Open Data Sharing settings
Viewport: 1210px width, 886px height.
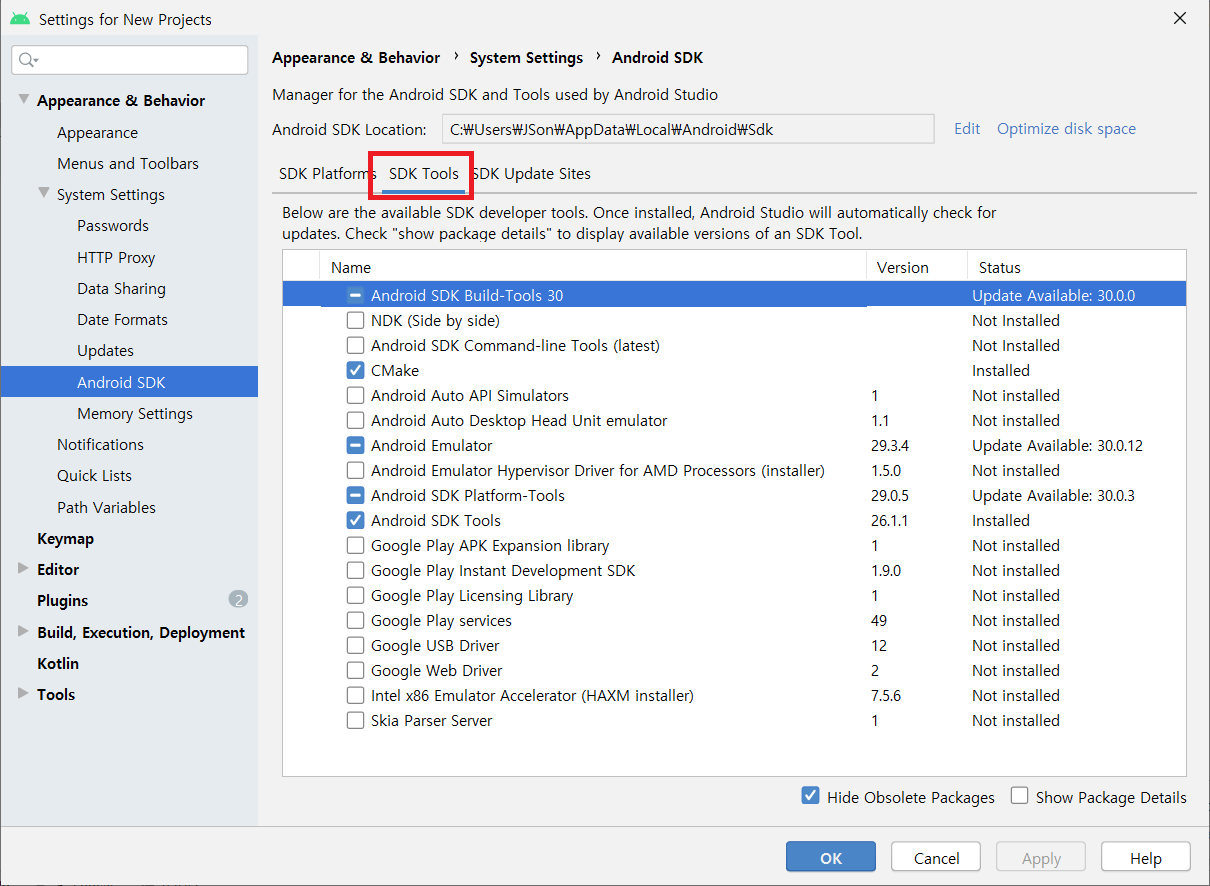(121, 288)
